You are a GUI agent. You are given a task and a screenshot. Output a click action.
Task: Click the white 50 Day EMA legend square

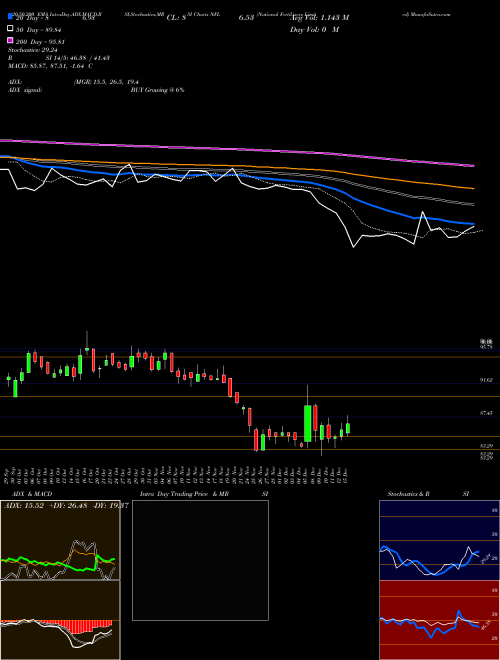[10, 29]
